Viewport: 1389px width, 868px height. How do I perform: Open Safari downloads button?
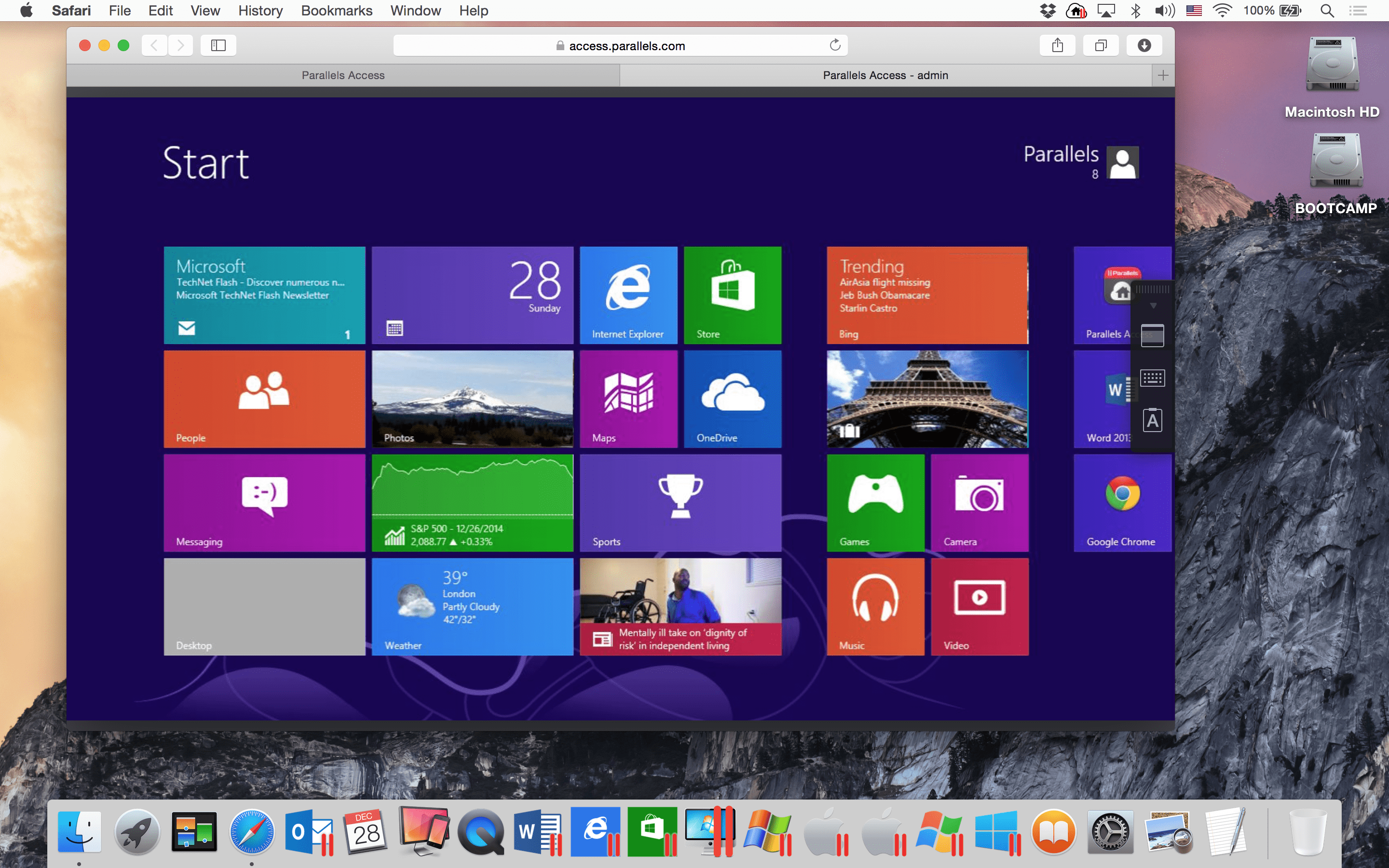[1144, 45]
